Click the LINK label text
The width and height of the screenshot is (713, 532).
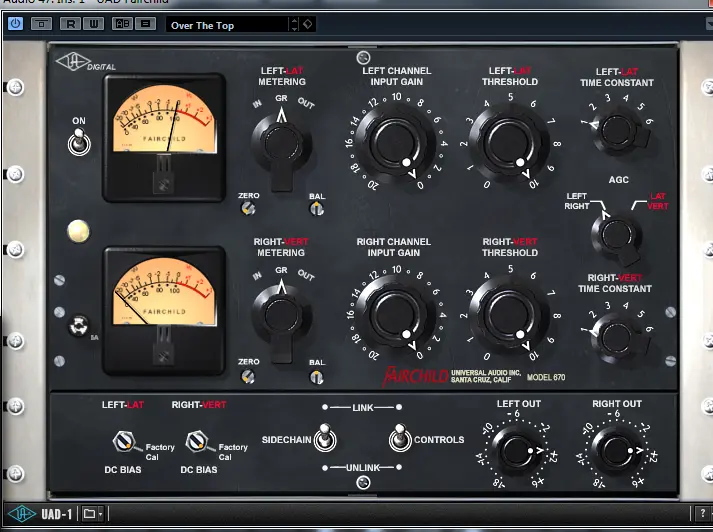tap(362, 408)
